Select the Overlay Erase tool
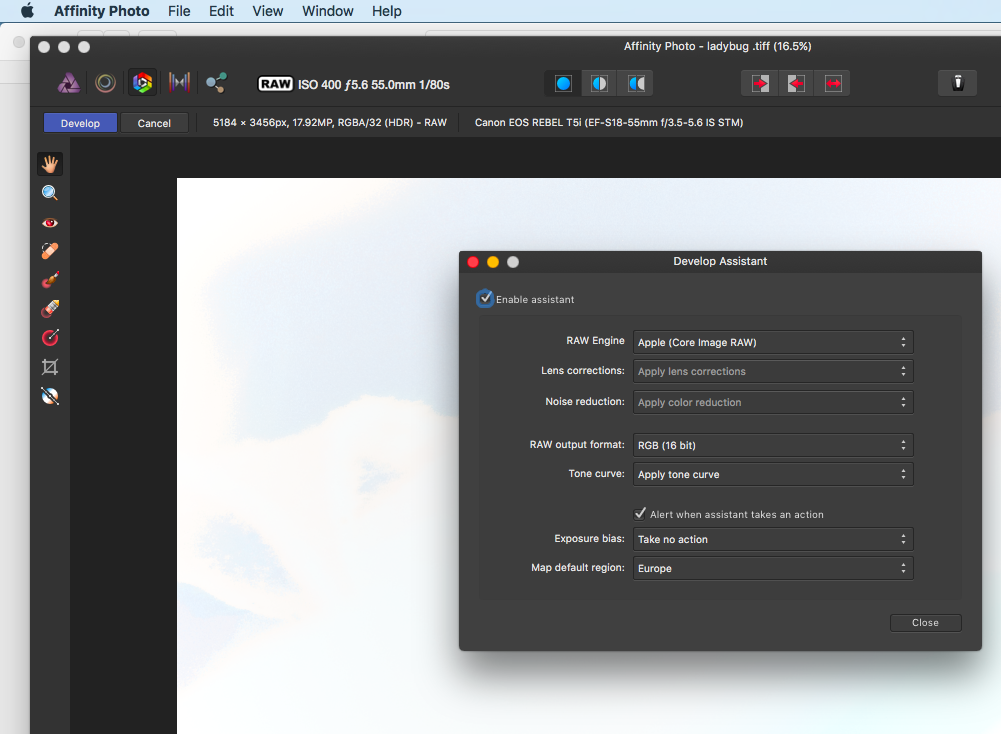This screenshot has height=734, width=1001. point(50,309)
